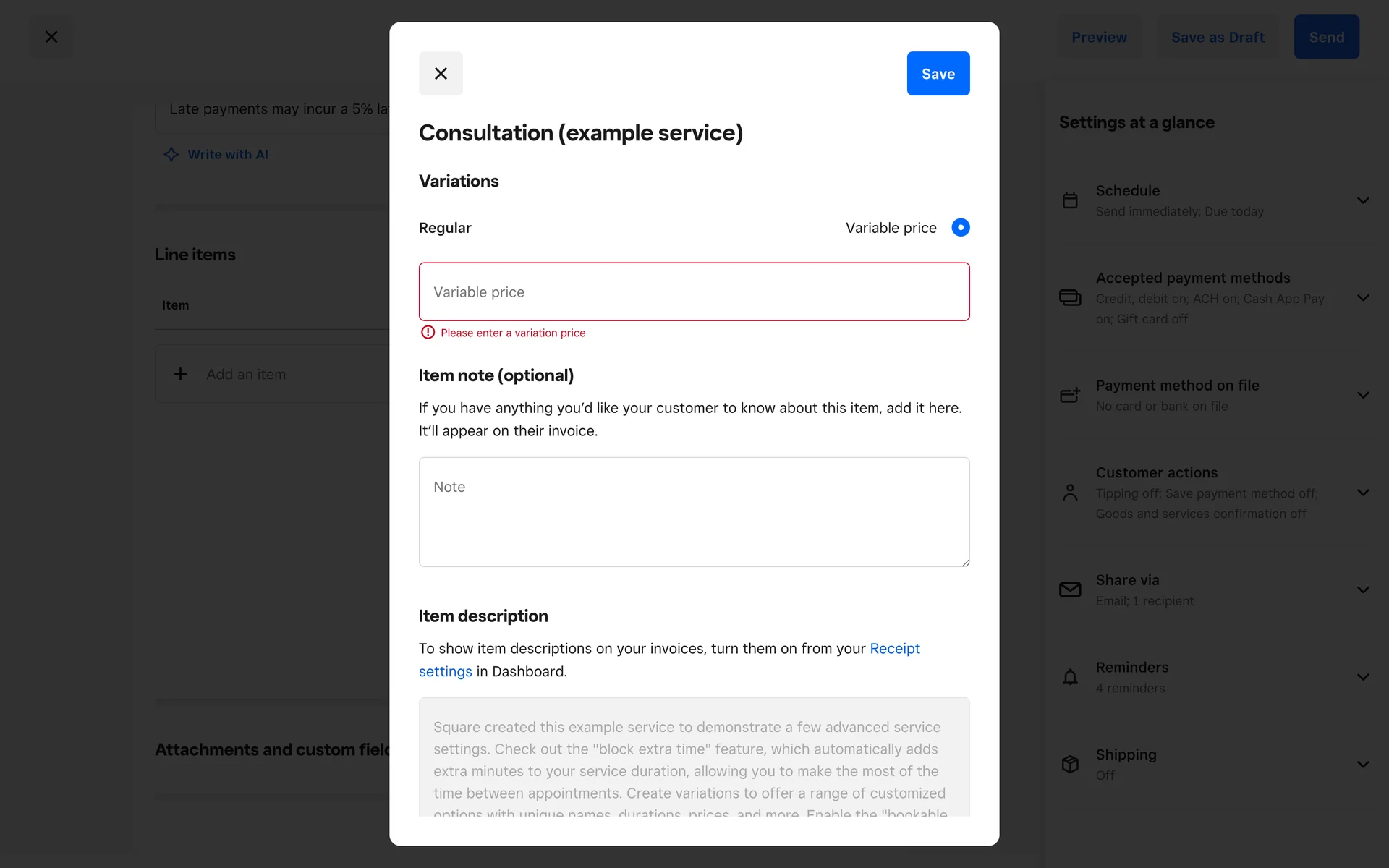Click the Save as Draft button
The image size is (1389, 868).
[1218, 37]
